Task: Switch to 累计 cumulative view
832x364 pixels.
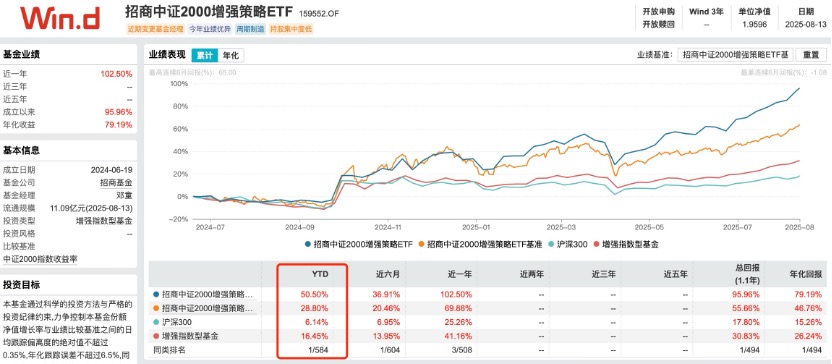Action: pyautogui.click(x=204, y=55)
